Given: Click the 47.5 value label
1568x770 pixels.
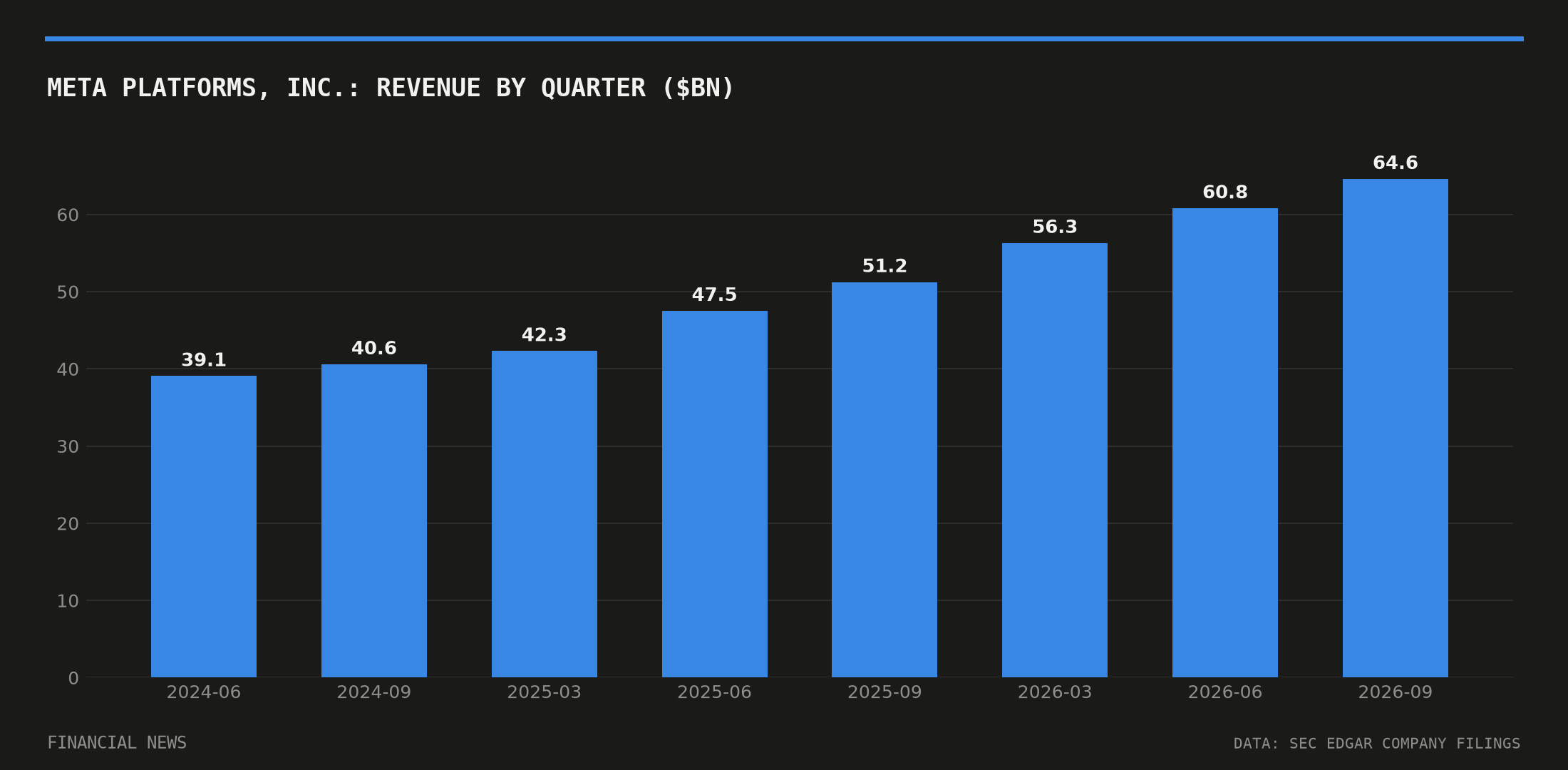Looking at the screenshot, I should [x=715, y=295].
